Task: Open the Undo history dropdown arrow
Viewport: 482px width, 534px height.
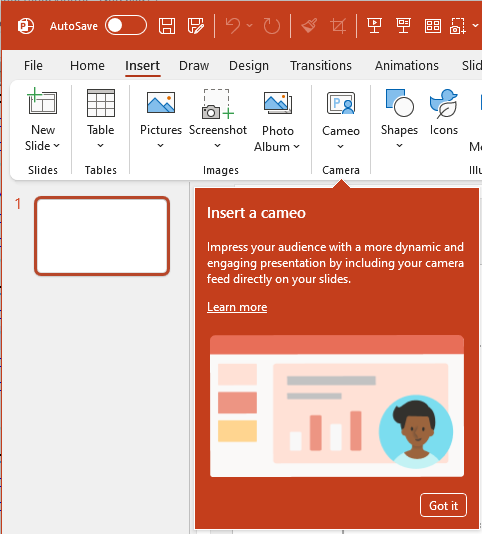Action: pos(250,26)
